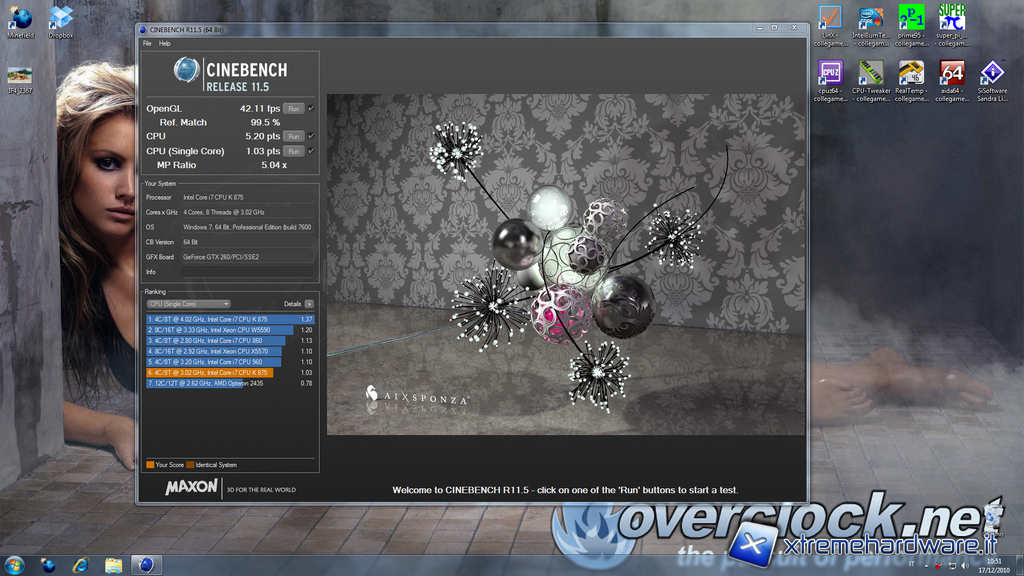The height and width of the screenshot is (576, 1024).
Task: Run the CPU (Single Core) benchmark
Action: point(293,151)
